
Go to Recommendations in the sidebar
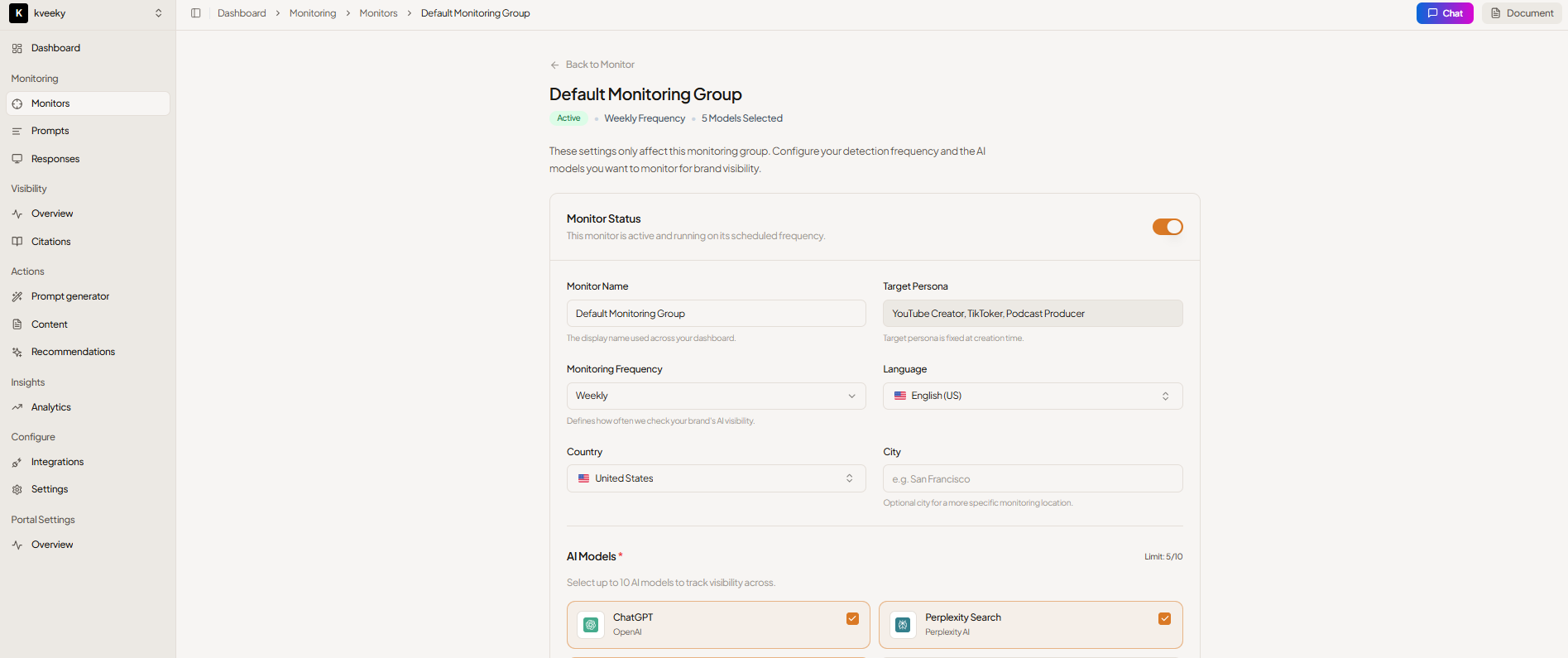click(73, 352)
